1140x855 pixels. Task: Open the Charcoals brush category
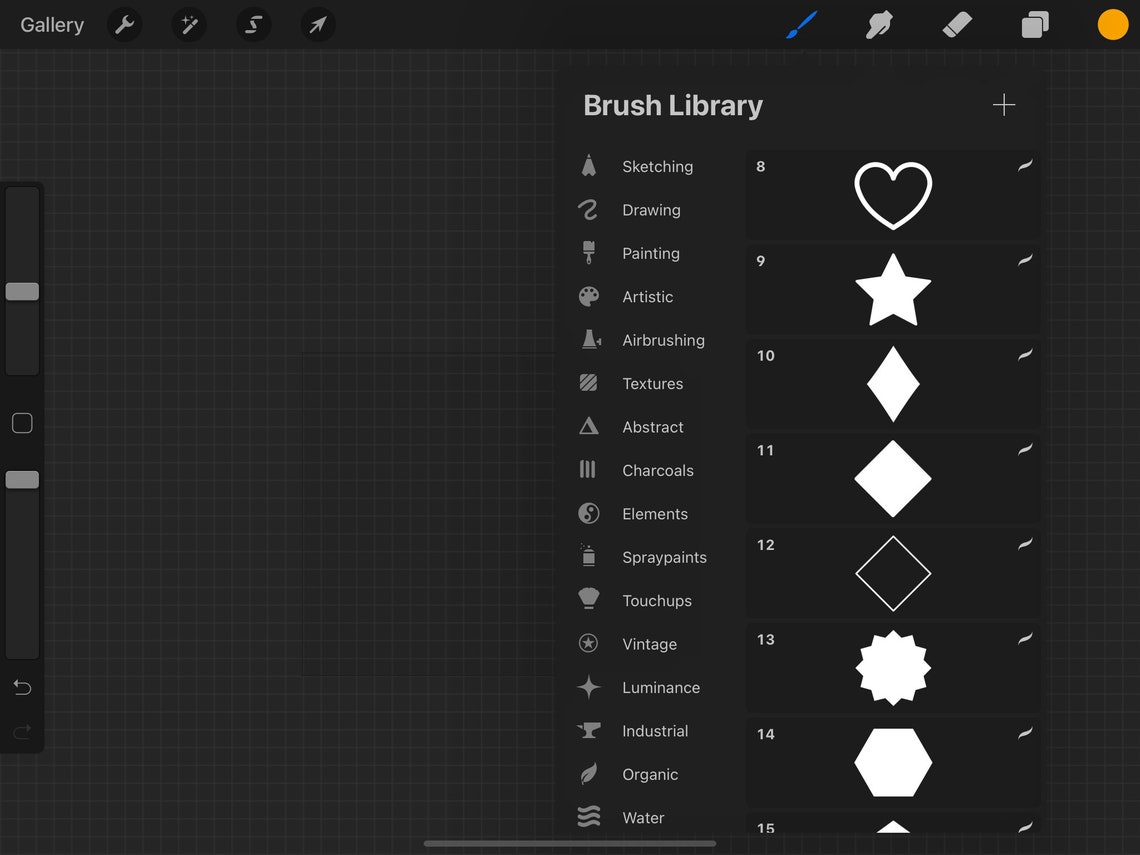point(658,470)
